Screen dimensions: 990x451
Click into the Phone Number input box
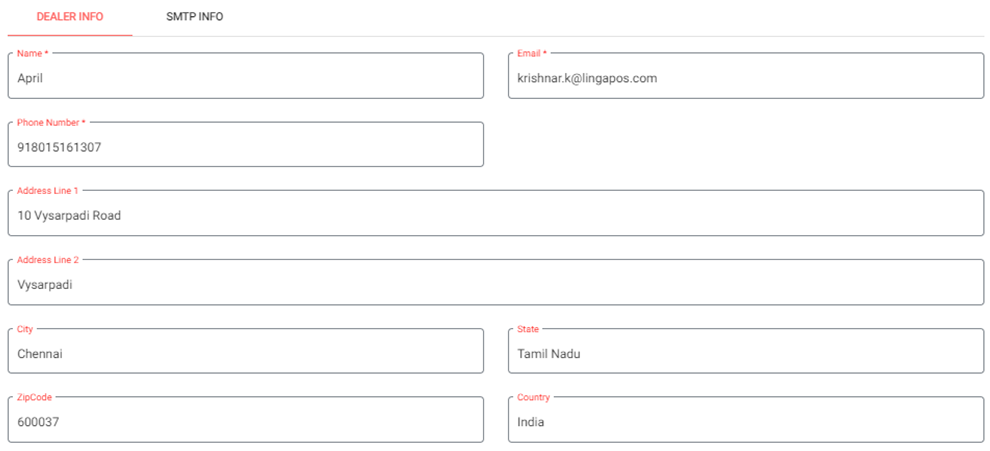click(x=245, y=146)
